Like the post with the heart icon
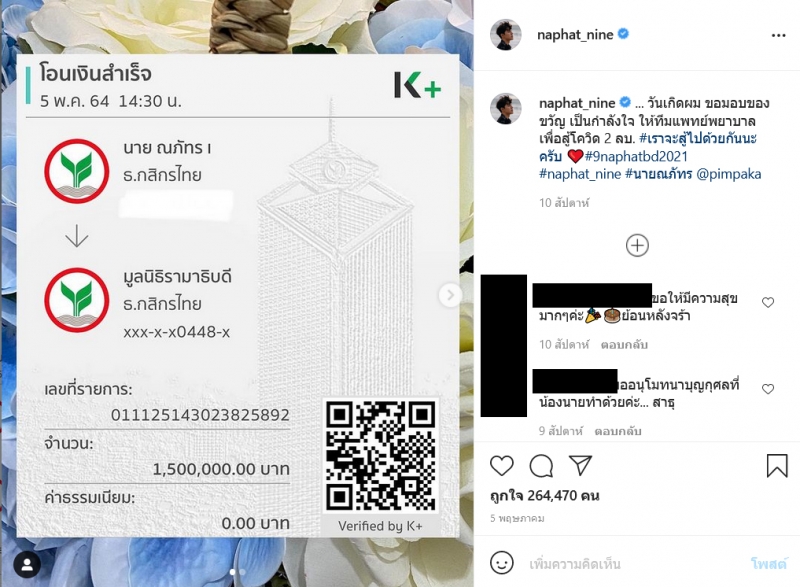 tap(502, 465)
